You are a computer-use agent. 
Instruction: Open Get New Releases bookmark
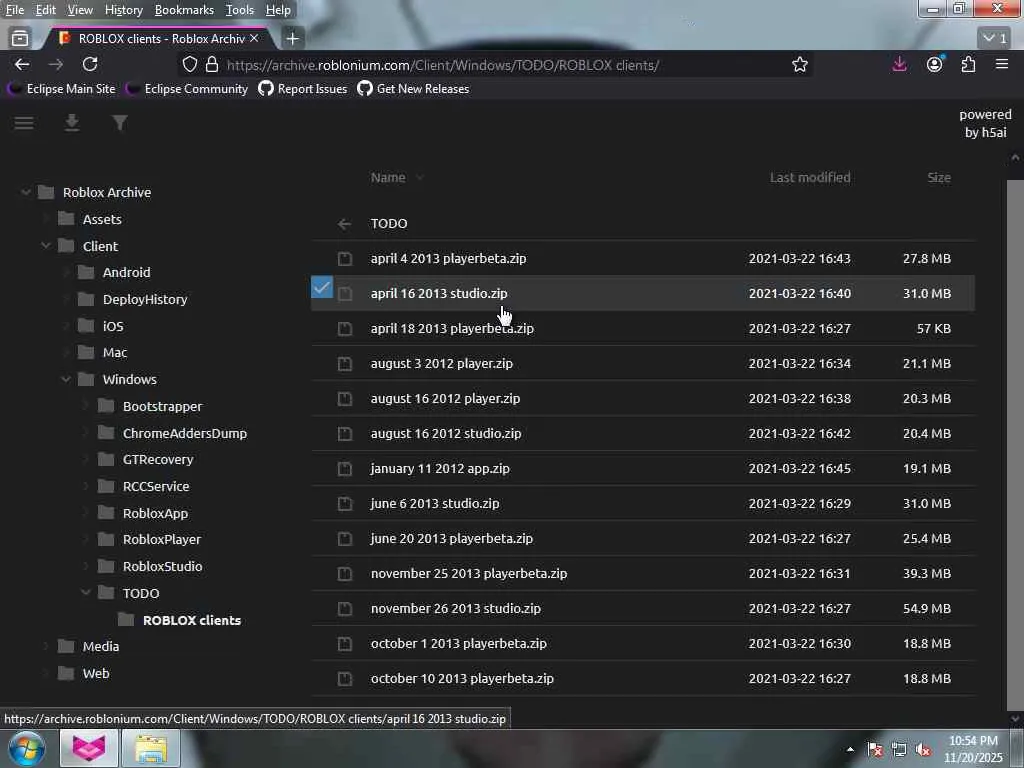(413, 89)
